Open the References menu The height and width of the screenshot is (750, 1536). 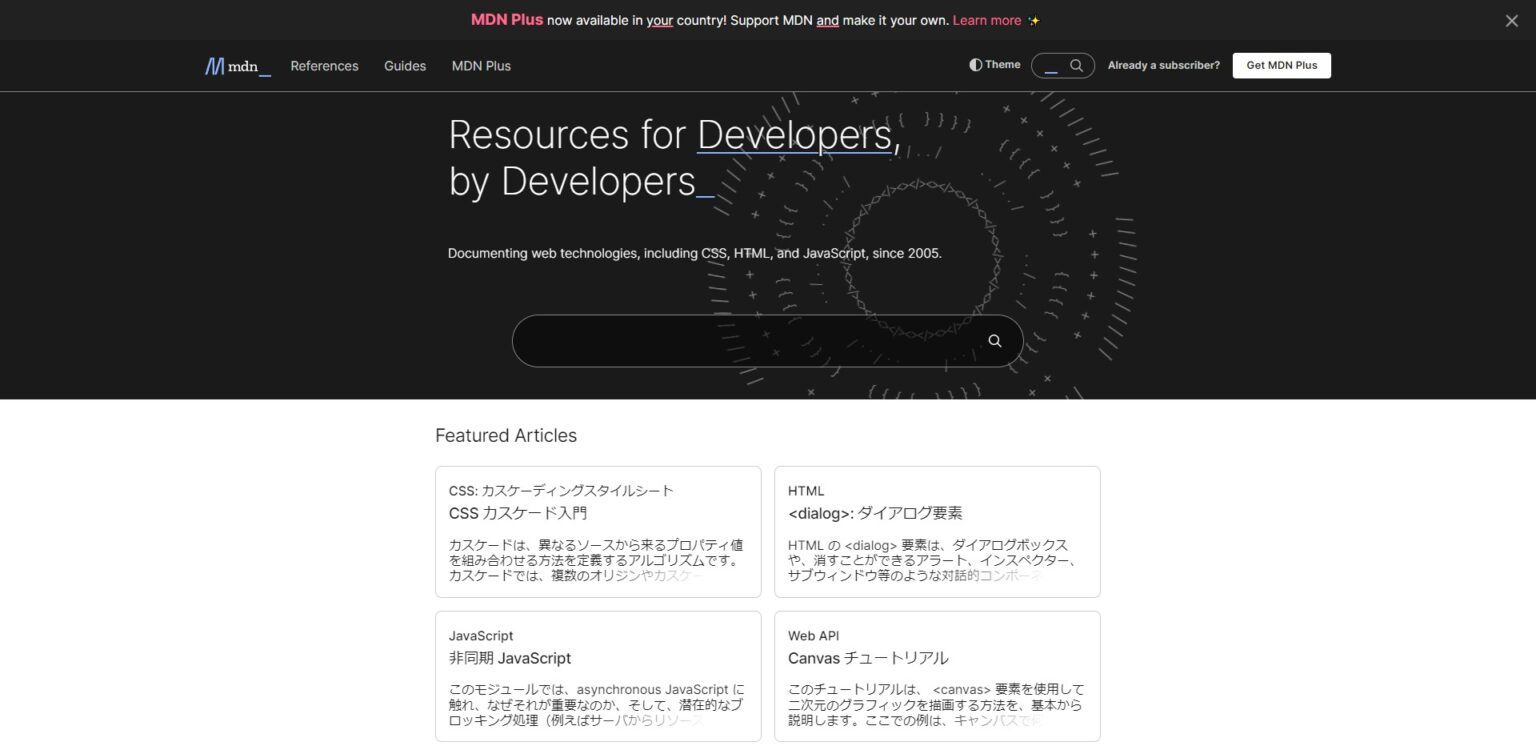tap(324, 66)
